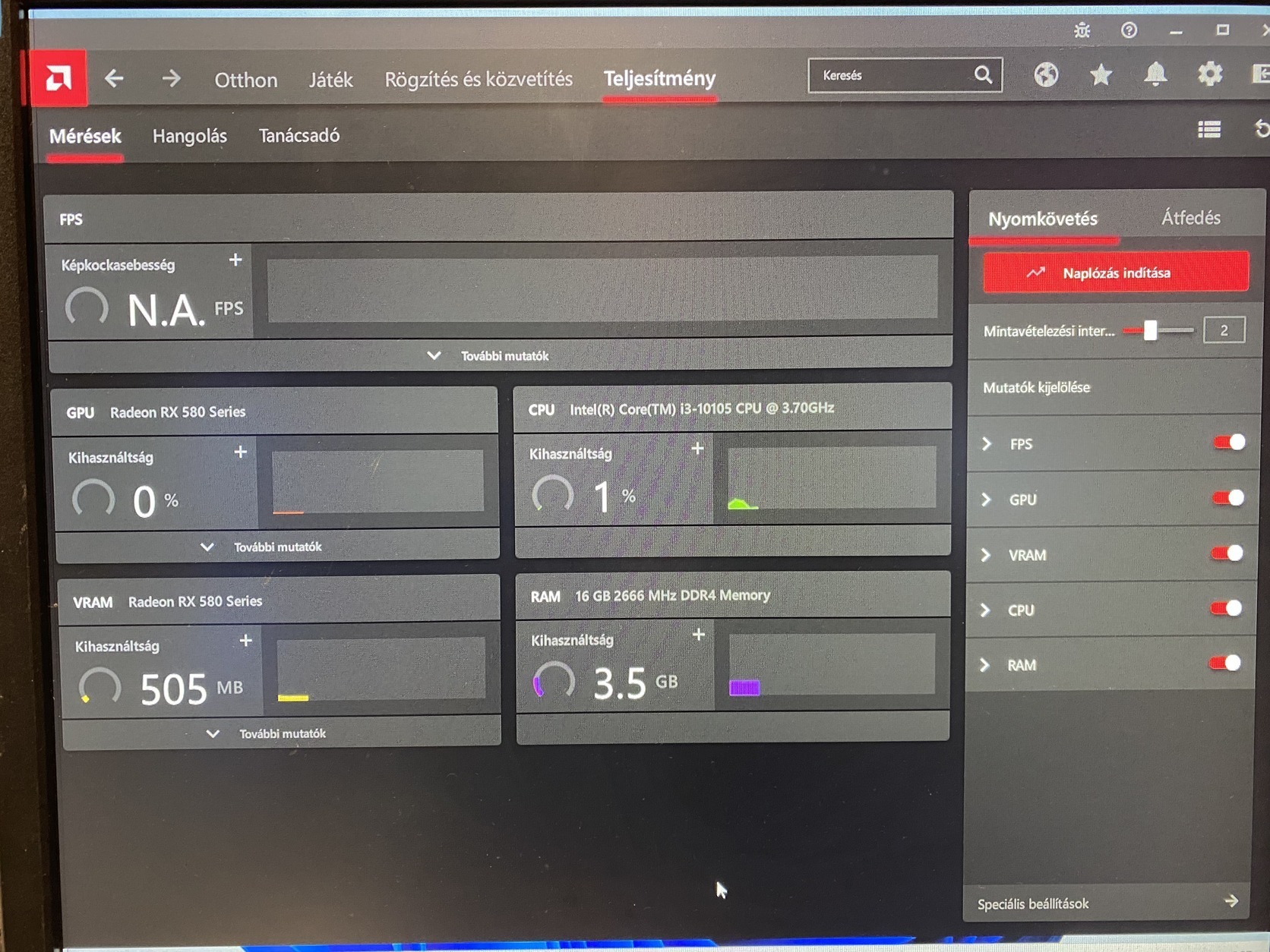The height and width of the screenshot is (952, 1270).
Task: Click the '505 MB' VRAM value
Action: click(191, 689)
